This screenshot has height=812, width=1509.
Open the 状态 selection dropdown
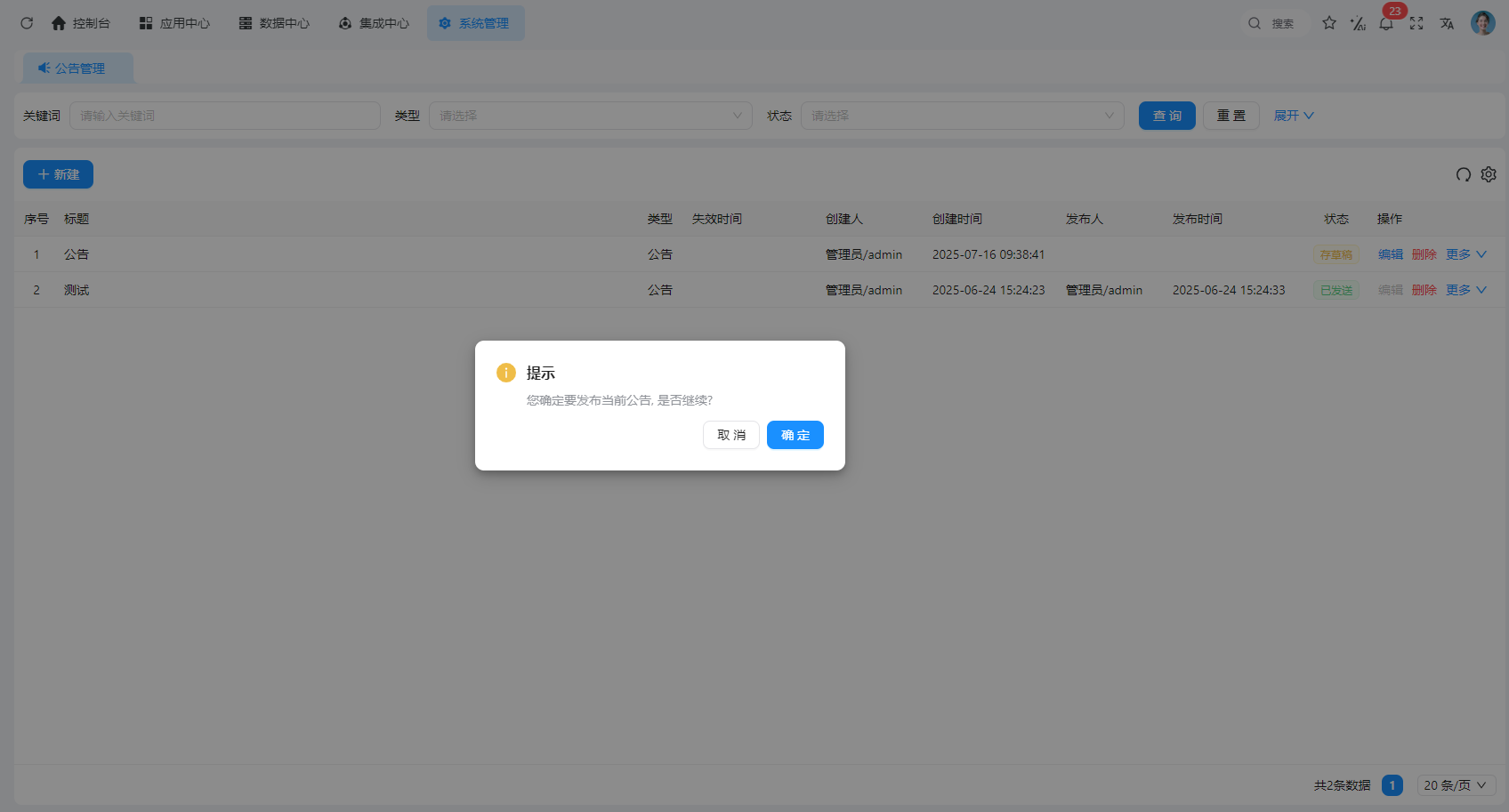pyautogui.click(x=962, y=115)
